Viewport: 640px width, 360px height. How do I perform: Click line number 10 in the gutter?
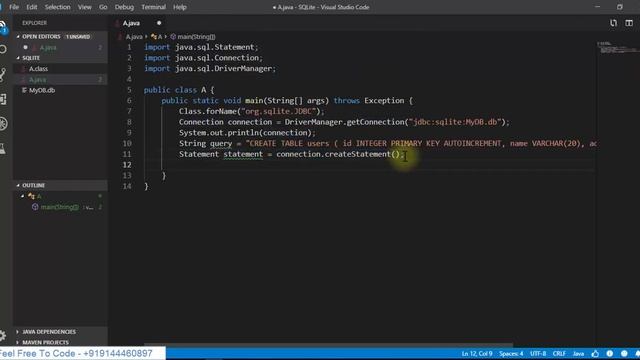[127, 143]
